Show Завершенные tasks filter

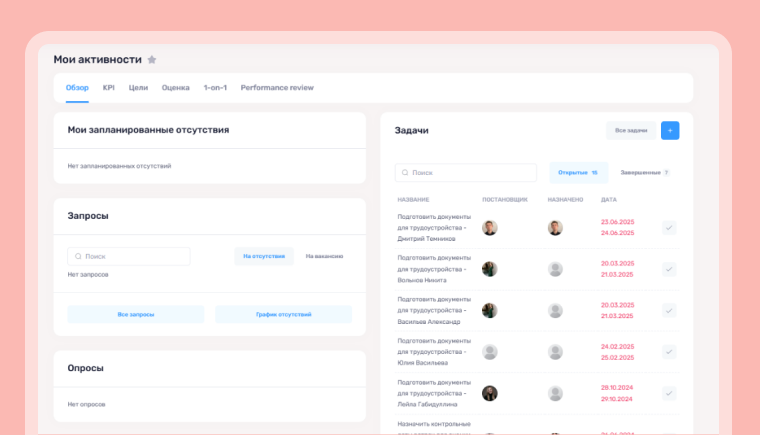point(643,173)
